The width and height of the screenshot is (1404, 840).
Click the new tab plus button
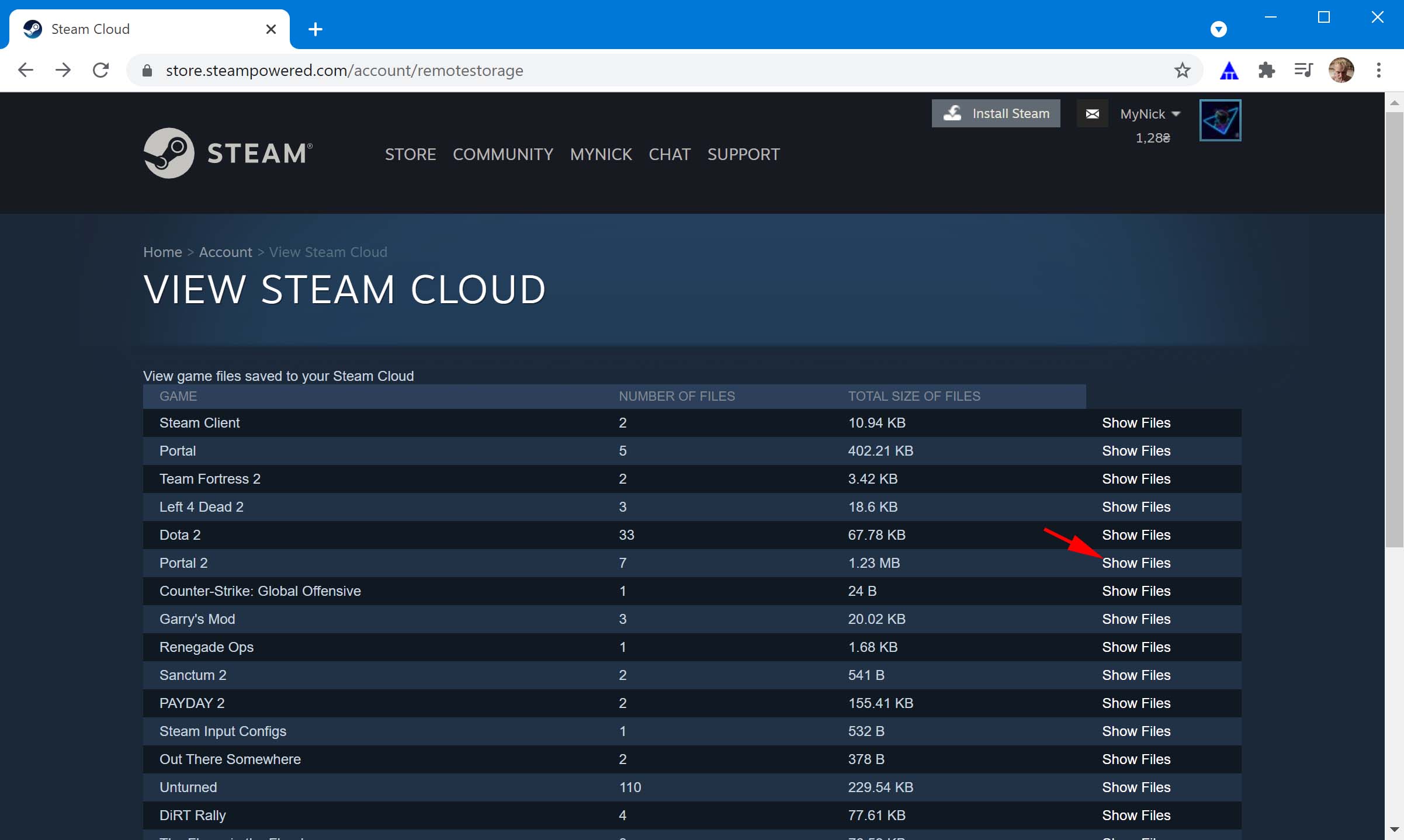click(x=315, y=27)
